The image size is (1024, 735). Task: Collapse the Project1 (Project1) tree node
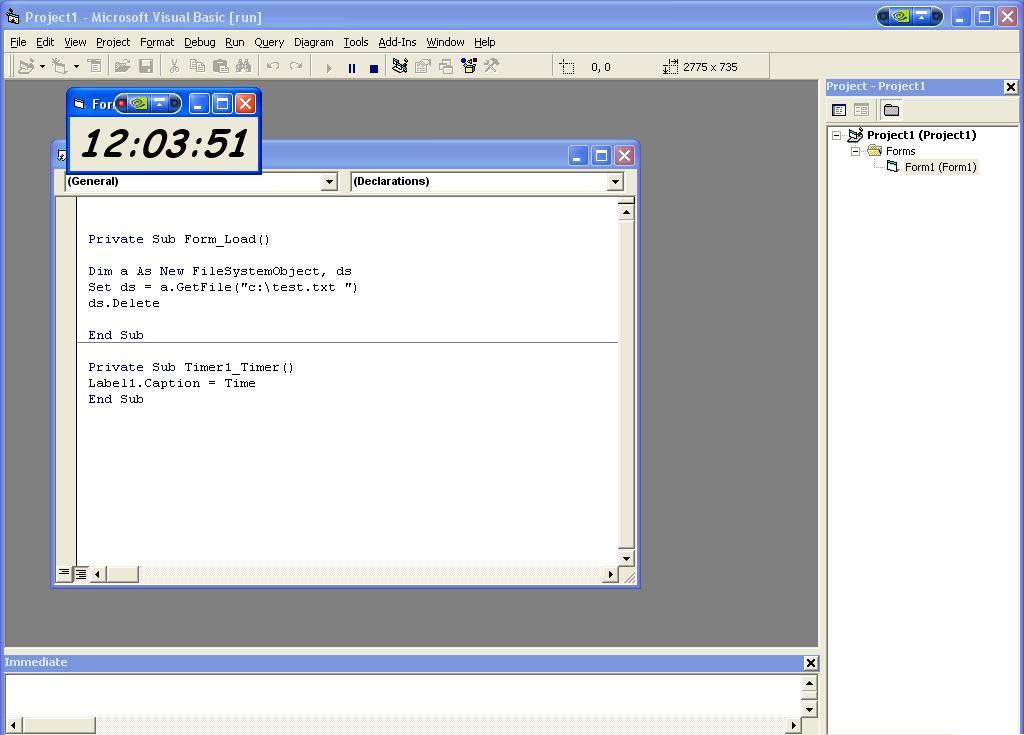(x=837, y=135)
